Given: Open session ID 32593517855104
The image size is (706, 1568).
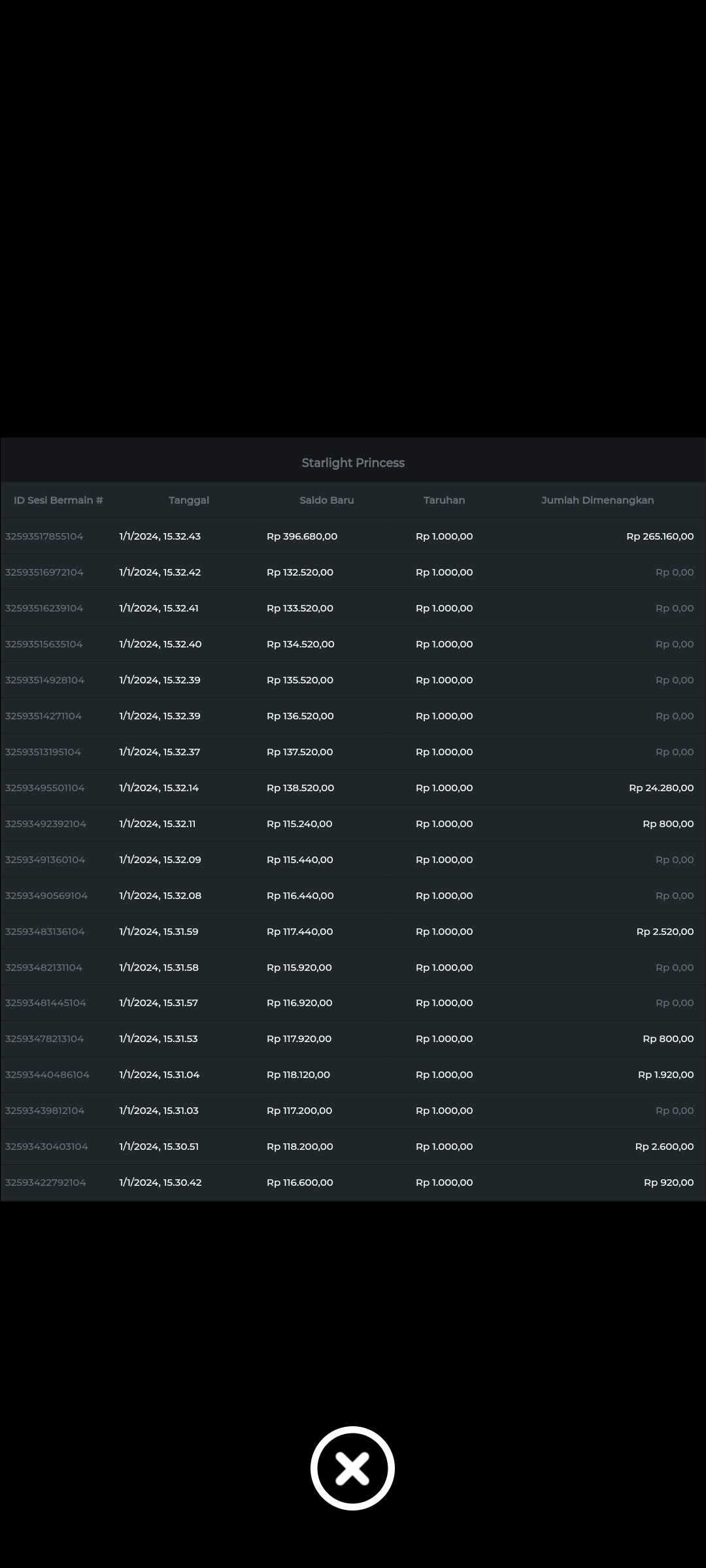Looking at the screenshot, I should [44, 536].
